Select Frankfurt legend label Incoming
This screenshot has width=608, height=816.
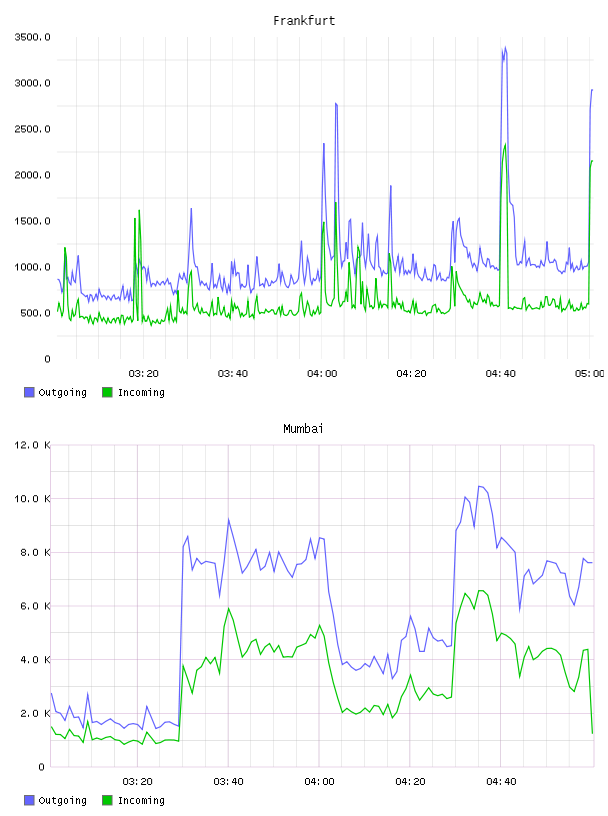tap(141, 393)
